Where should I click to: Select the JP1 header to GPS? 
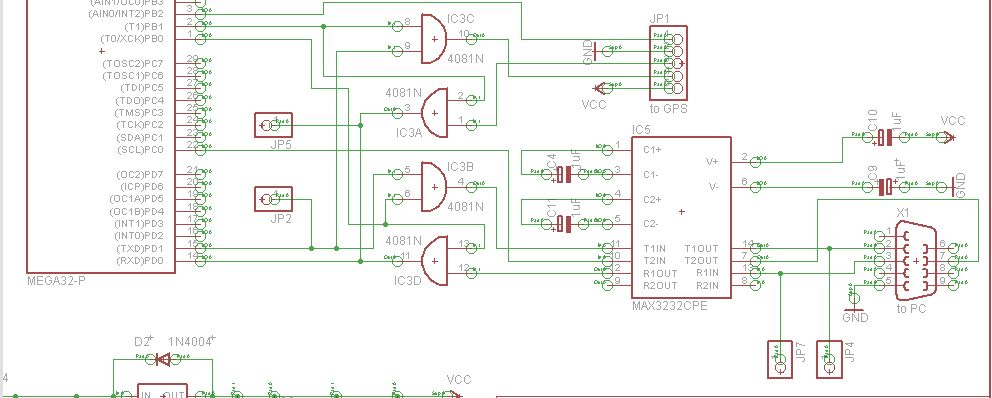click(668, 63)
